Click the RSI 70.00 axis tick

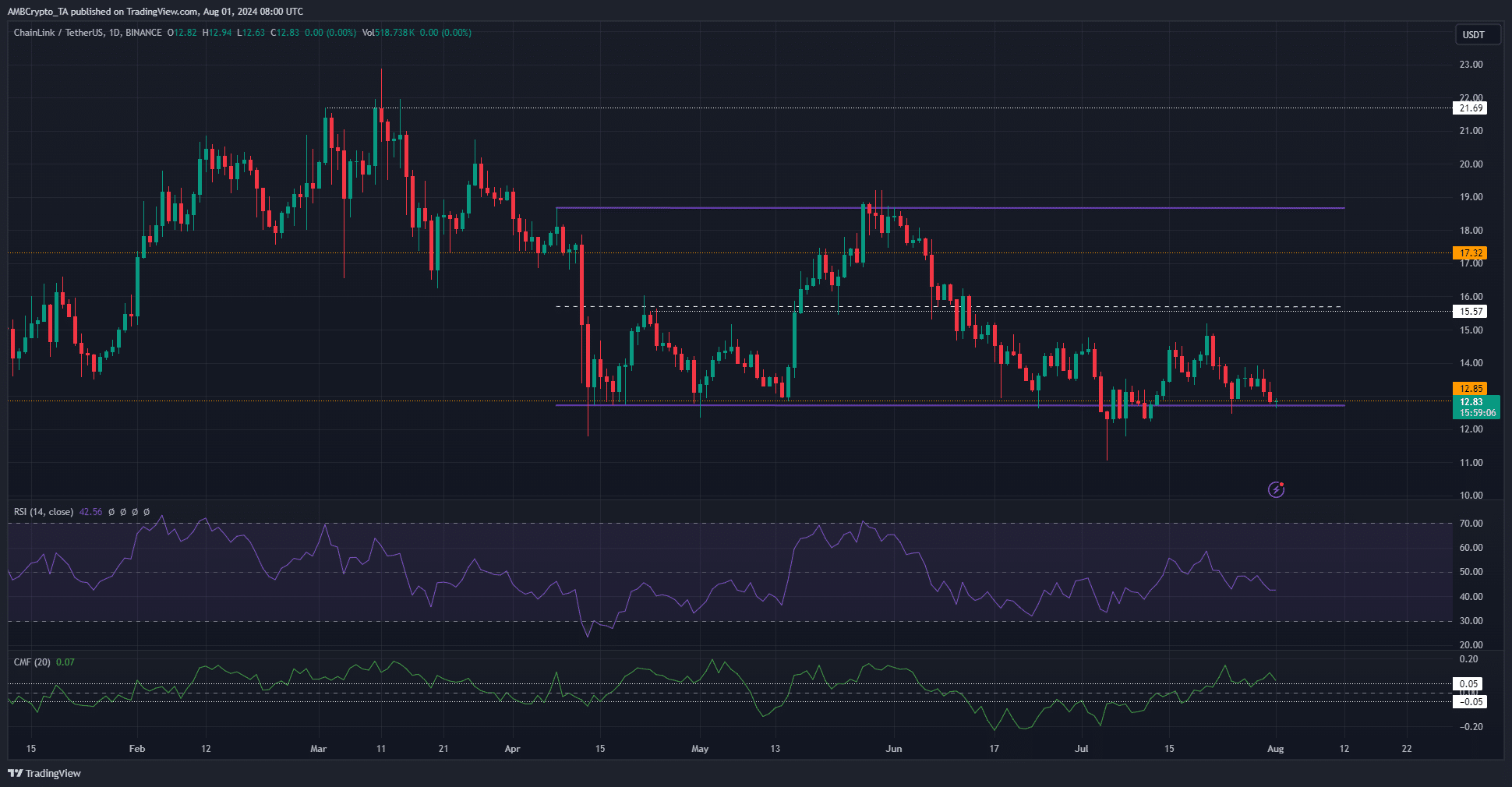[1471, 524]
